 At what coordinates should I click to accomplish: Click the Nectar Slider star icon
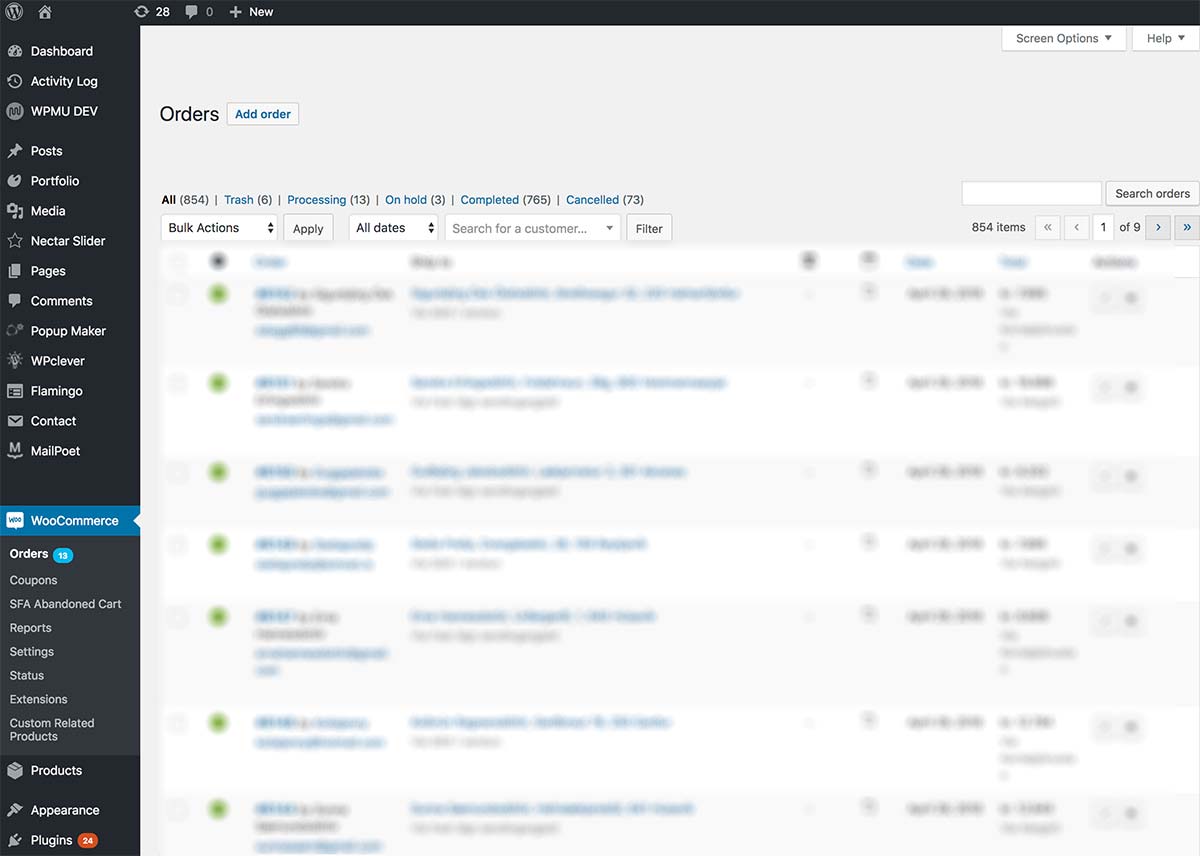click(14, 241)
